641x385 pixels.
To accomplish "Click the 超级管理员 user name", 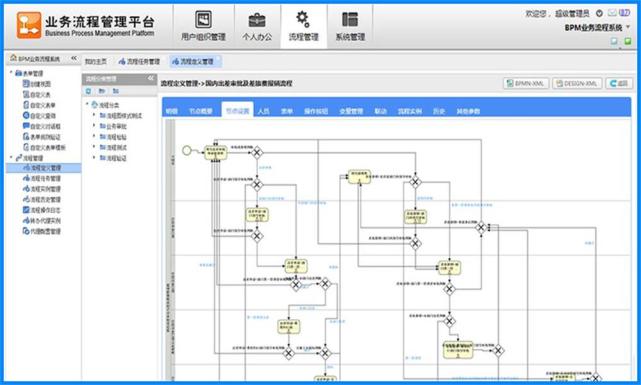I will [572, 14].
